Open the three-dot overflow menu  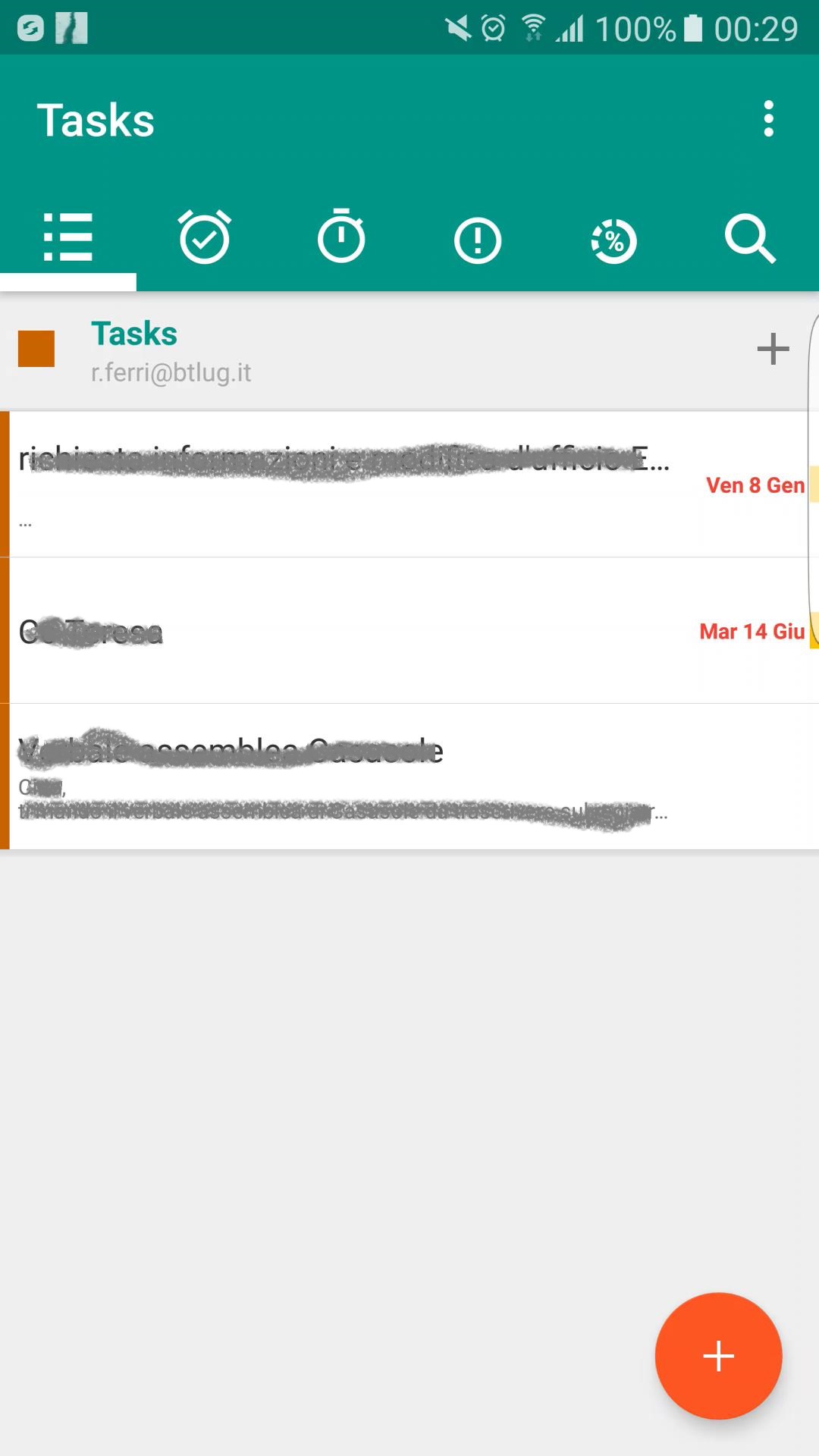768,119
